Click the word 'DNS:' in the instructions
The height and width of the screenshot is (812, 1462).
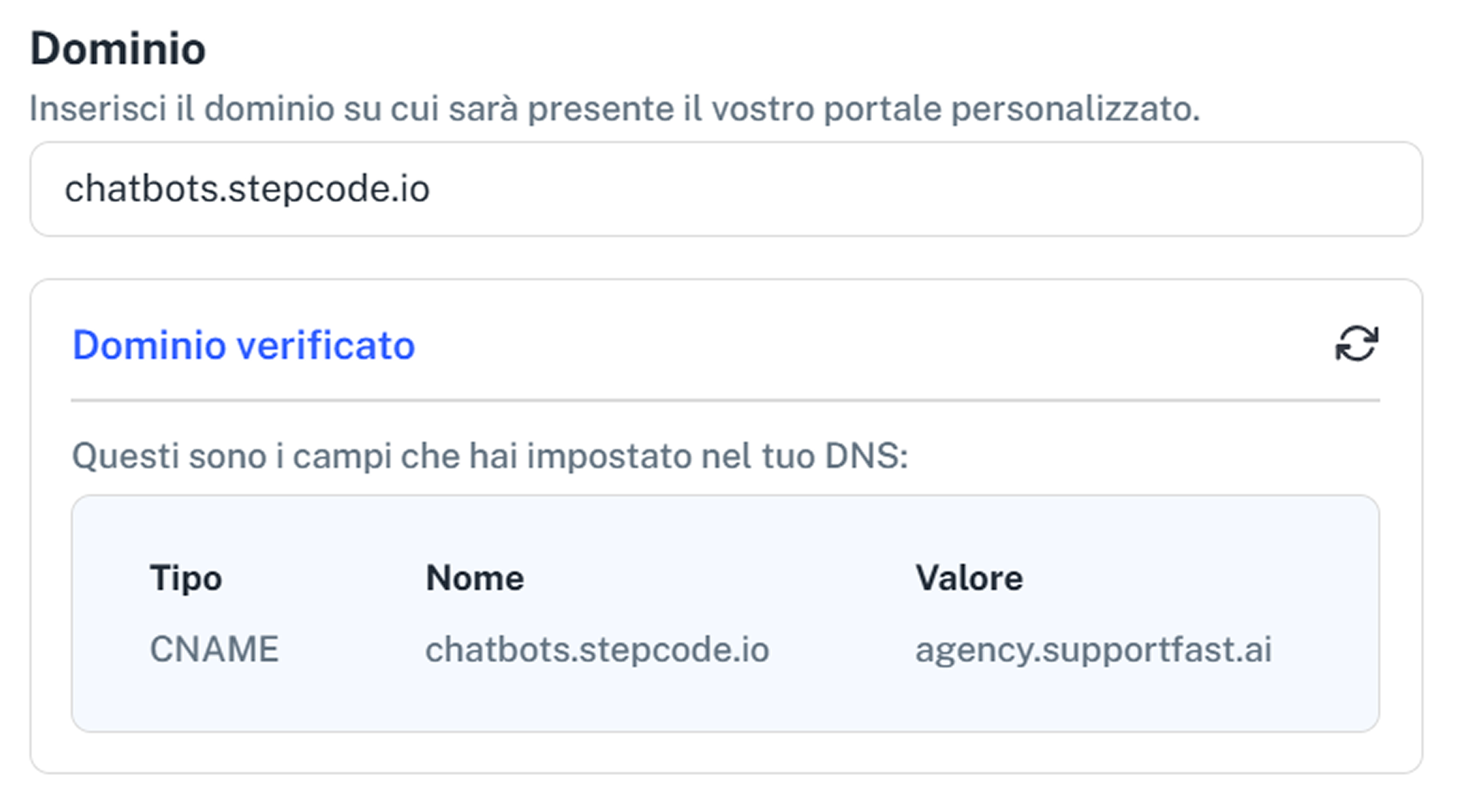pyautogui.click(x=866, y=456)
